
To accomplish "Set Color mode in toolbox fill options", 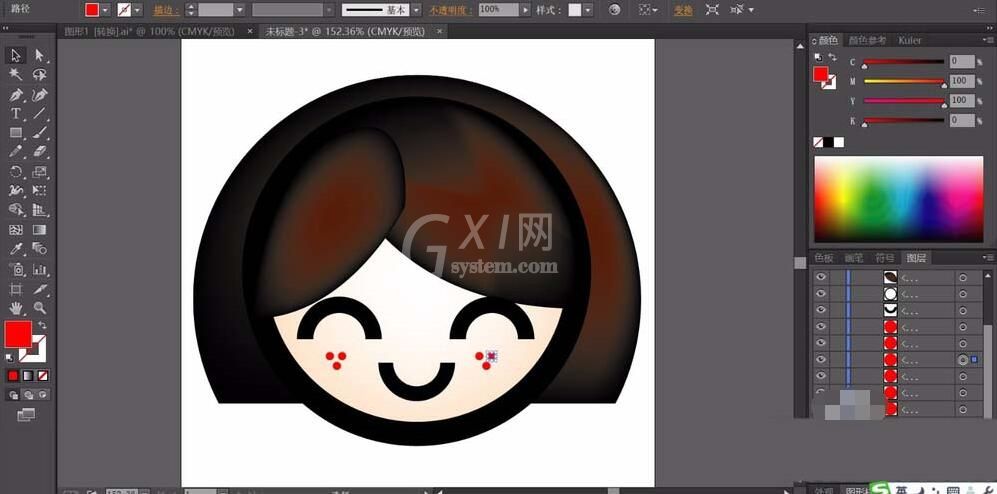I will tap(13, 376).
